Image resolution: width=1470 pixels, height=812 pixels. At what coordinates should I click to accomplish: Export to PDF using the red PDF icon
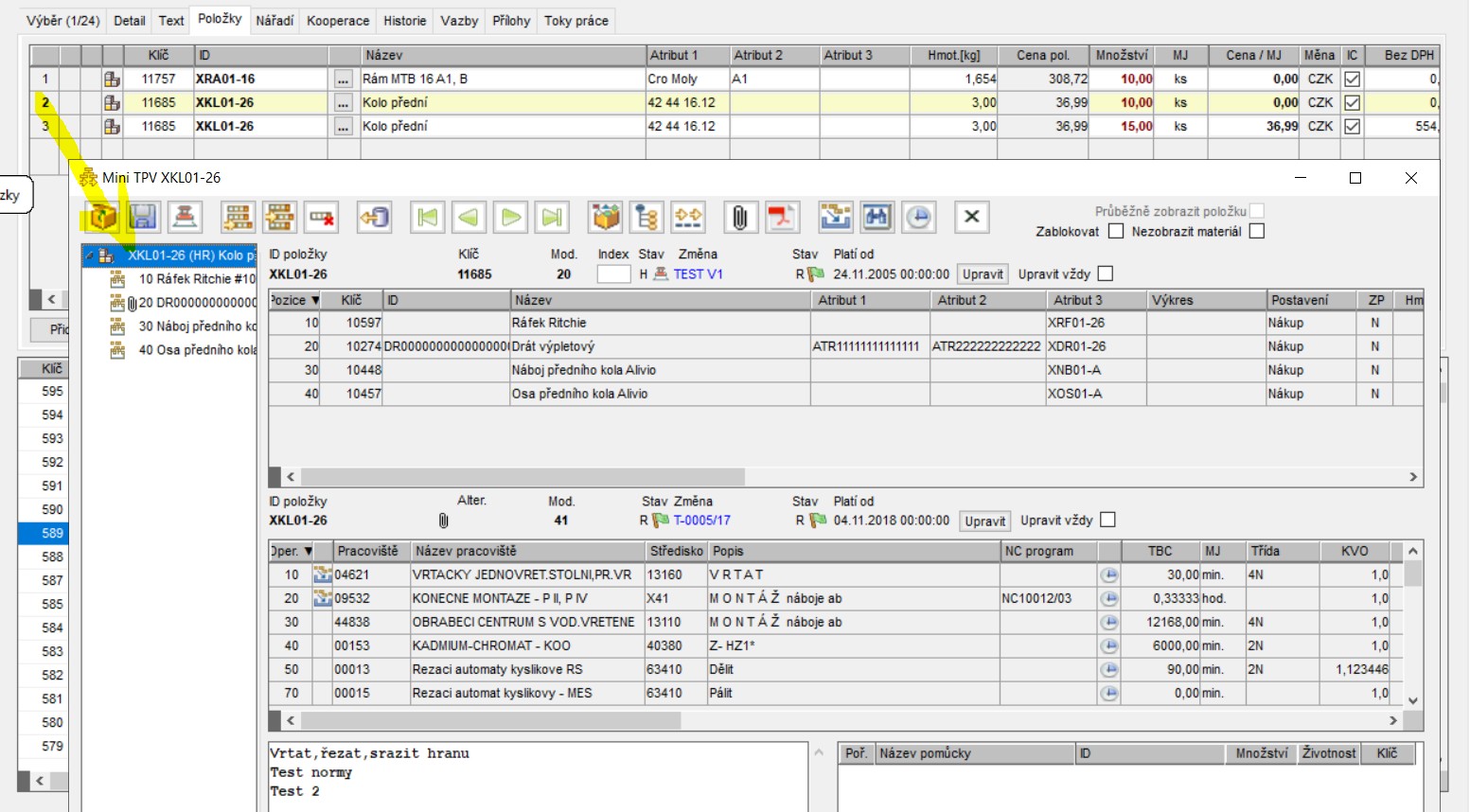(x=782, y=218)
